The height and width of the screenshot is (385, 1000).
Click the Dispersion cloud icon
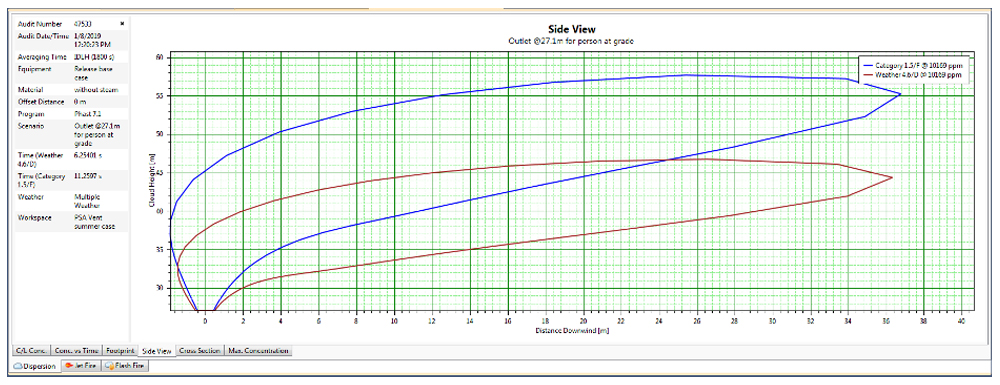[x=18, y=367]
